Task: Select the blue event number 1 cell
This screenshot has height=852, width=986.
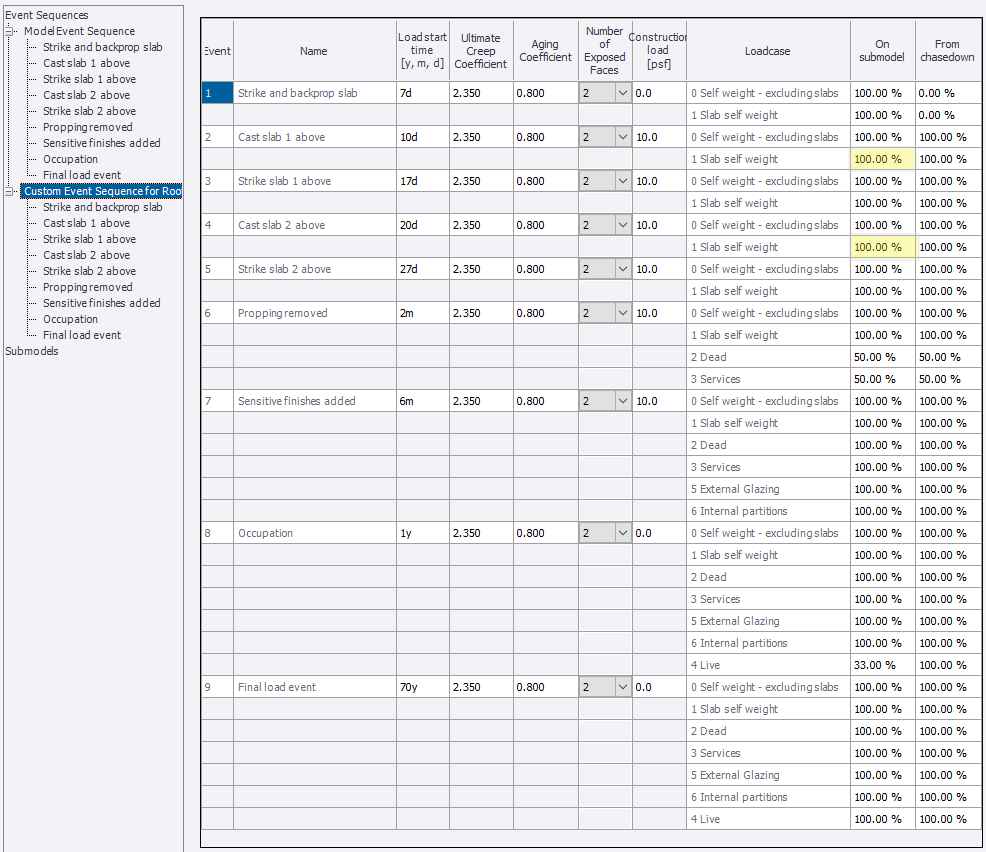Action: 217,93
